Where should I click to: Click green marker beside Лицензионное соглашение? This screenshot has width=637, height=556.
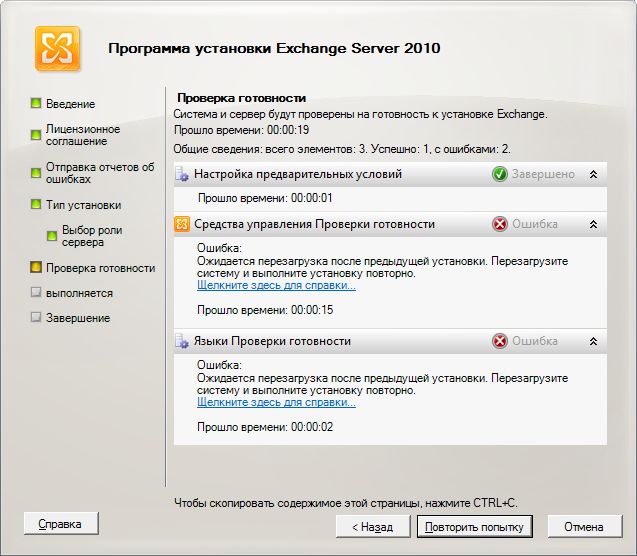click(36, 134)
